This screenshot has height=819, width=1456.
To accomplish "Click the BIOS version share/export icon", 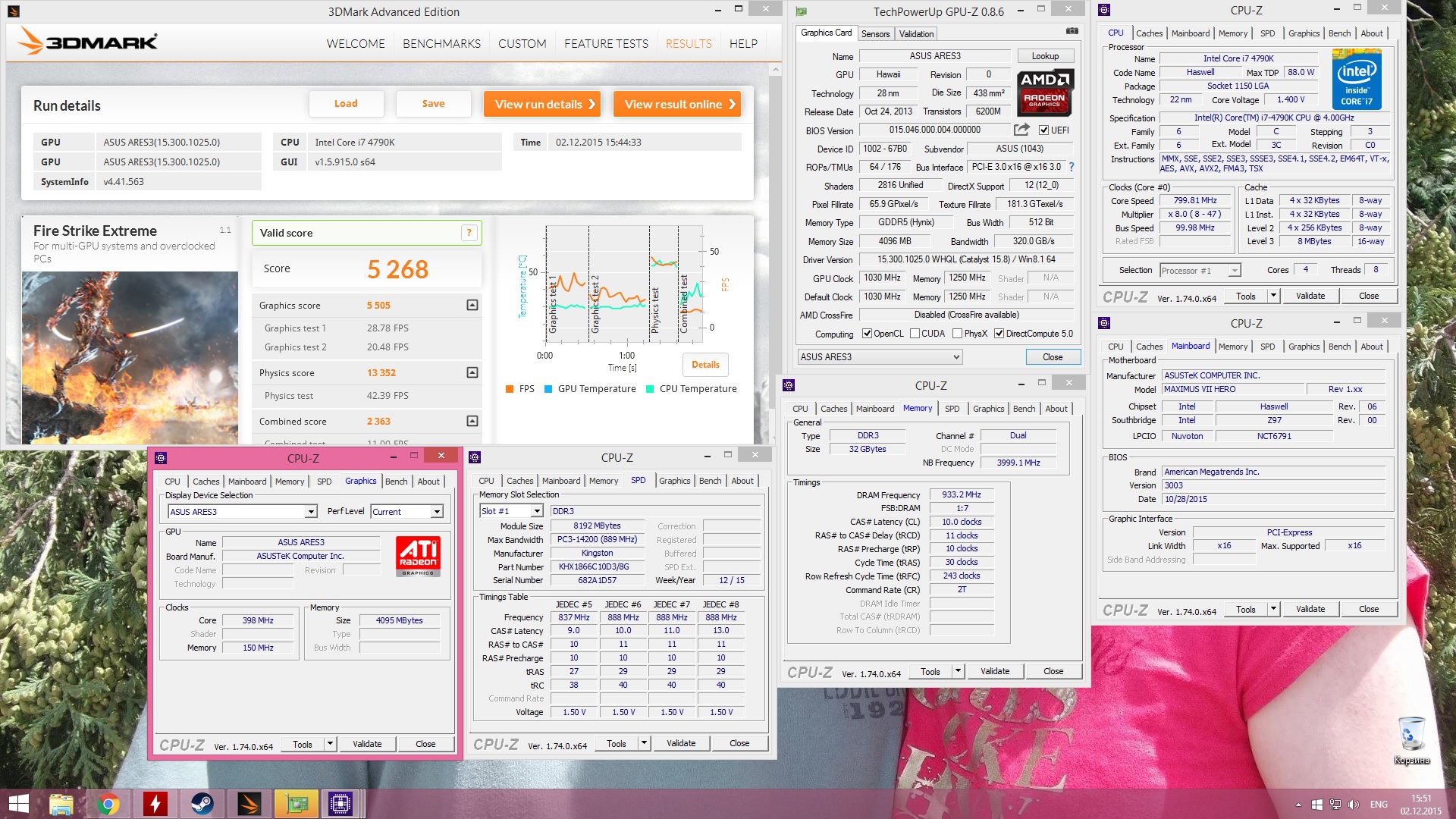I will (1021, 130).
